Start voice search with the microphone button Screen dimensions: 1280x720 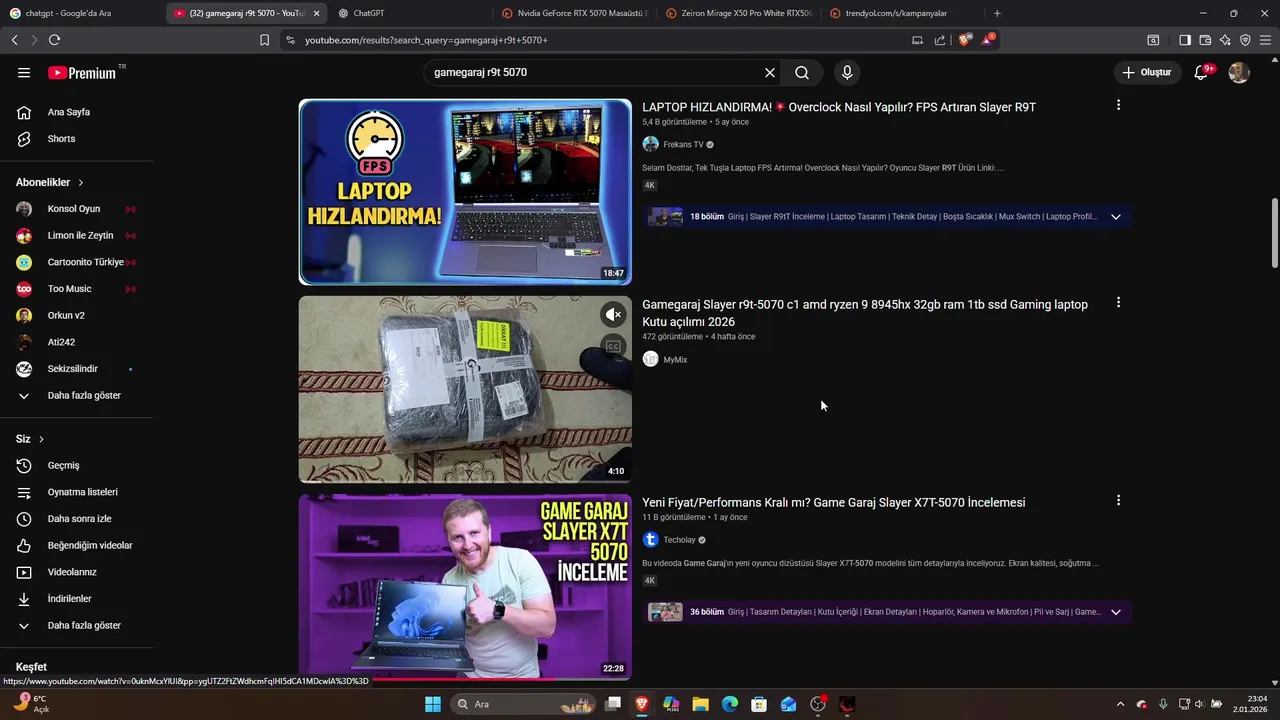click(x=847, y=72)
